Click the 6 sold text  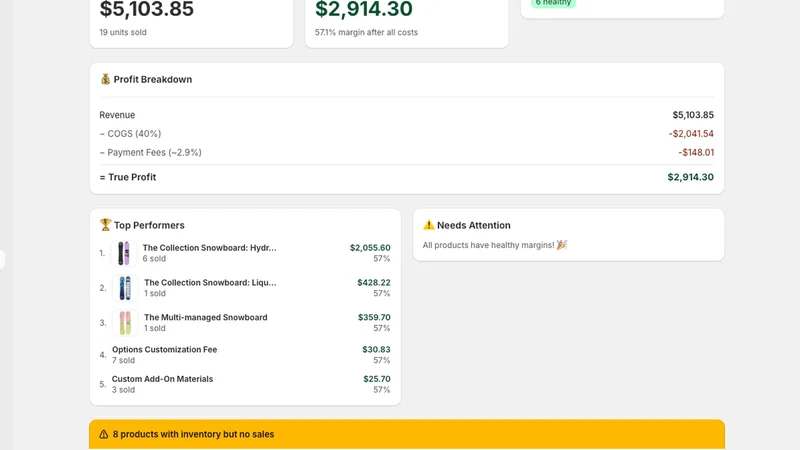[154, 259]
